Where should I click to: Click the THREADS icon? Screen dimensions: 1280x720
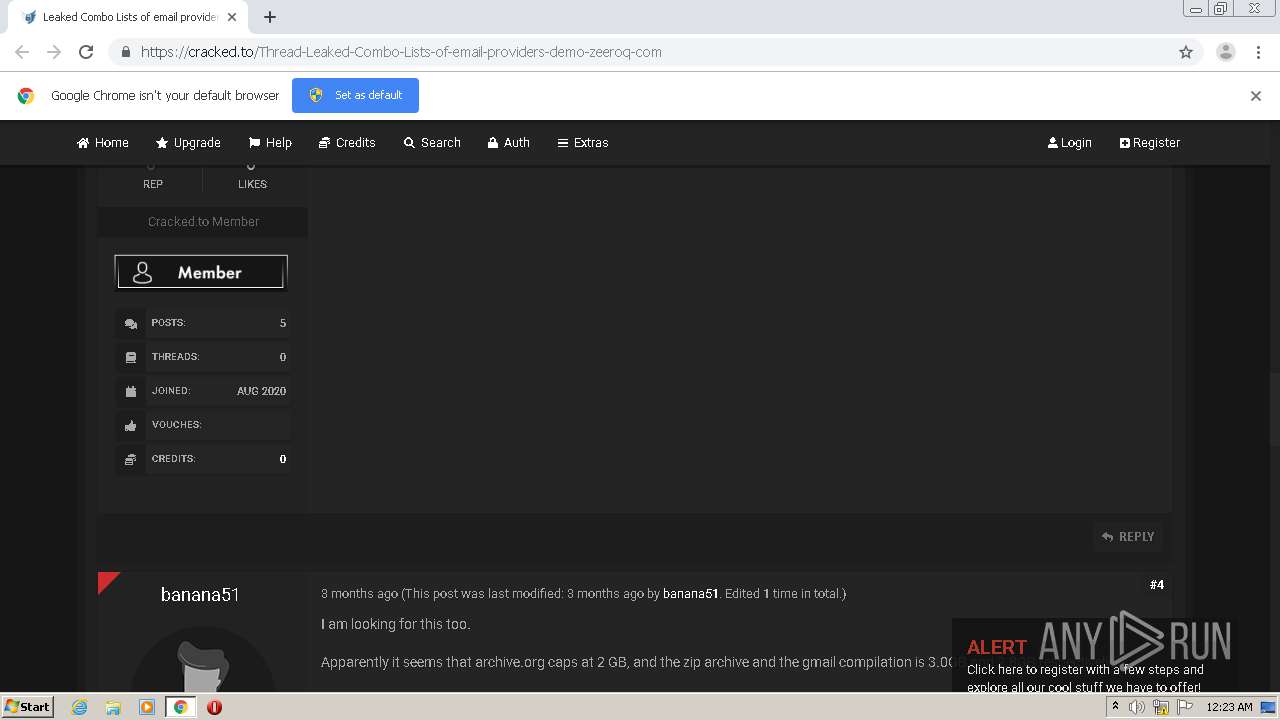click(x=131, y=357)
